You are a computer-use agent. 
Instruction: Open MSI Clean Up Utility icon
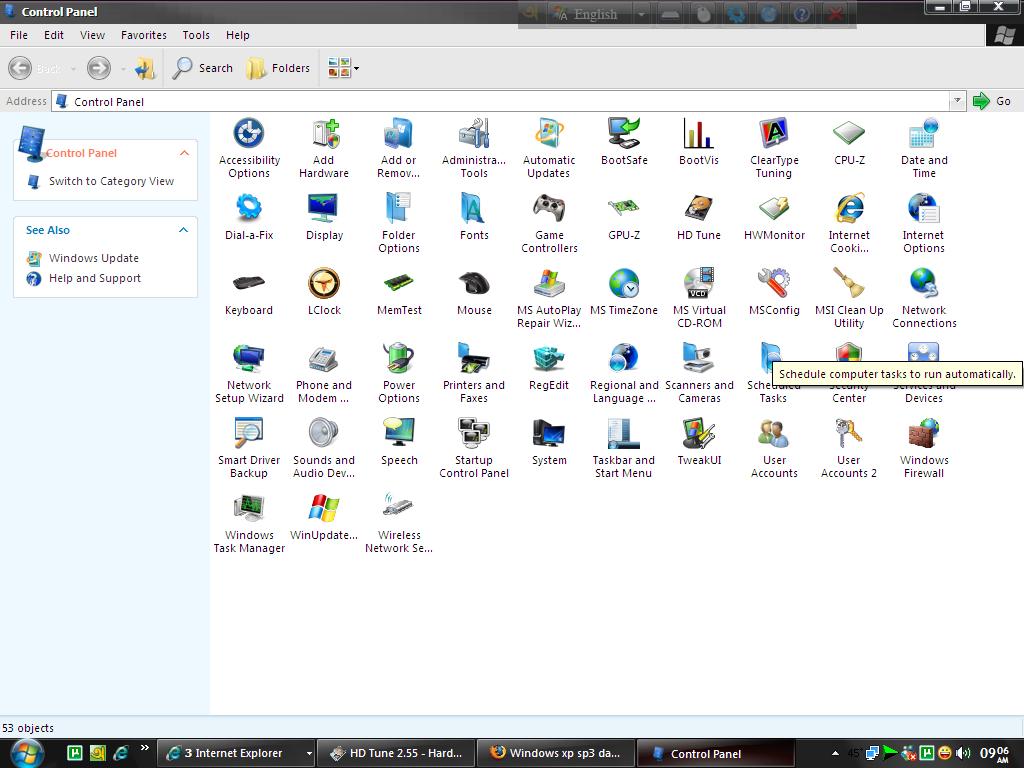click(x=849, y=284)
